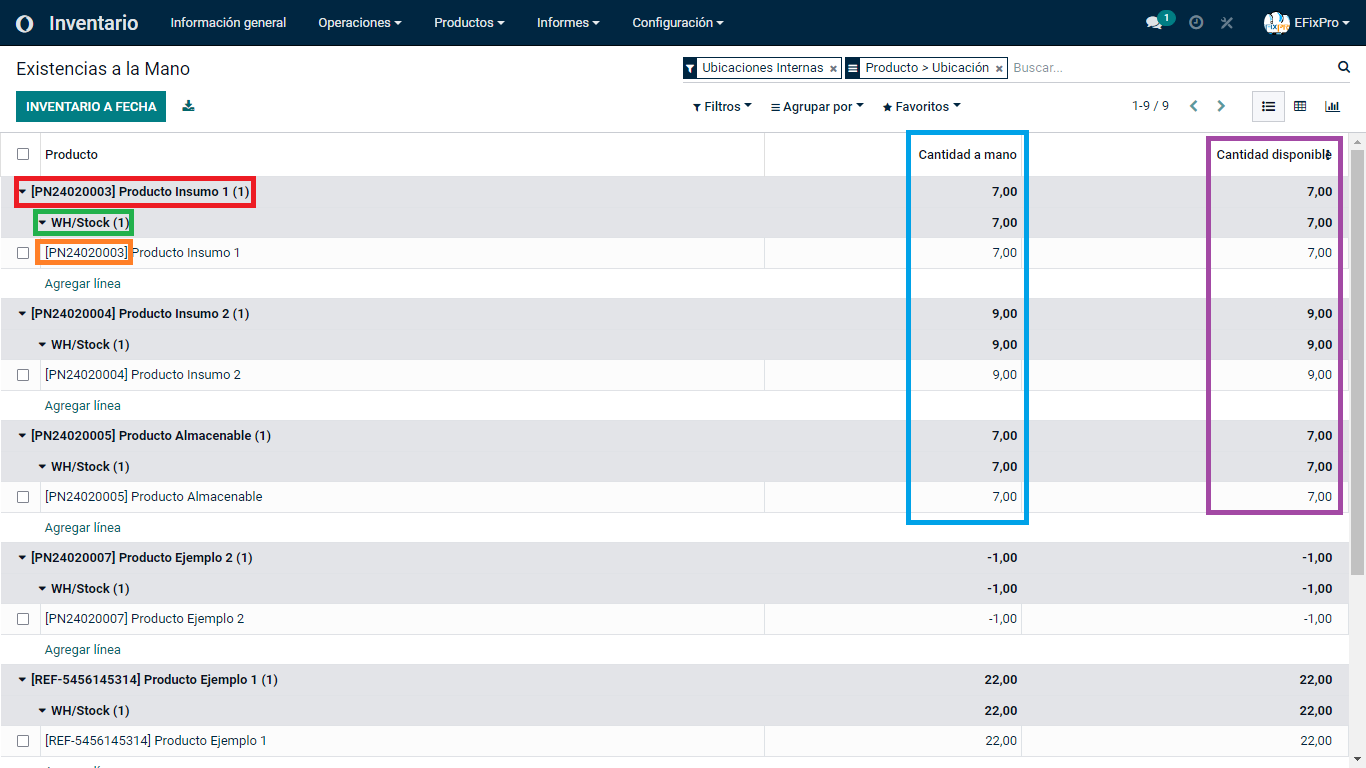
Task: Open the clock activities icon
Action: click(x=1196, y=23)
